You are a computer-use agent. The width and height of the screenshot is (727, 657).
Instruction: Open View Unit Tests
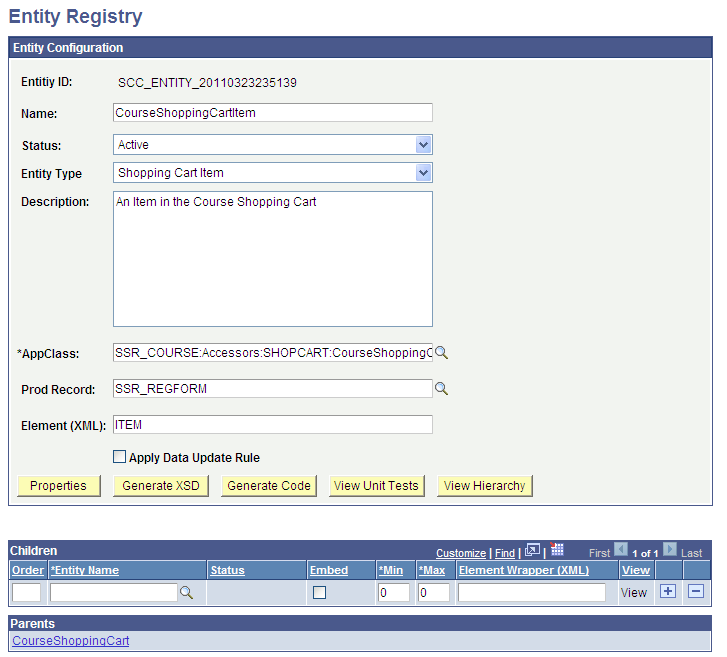click(376, 485)
